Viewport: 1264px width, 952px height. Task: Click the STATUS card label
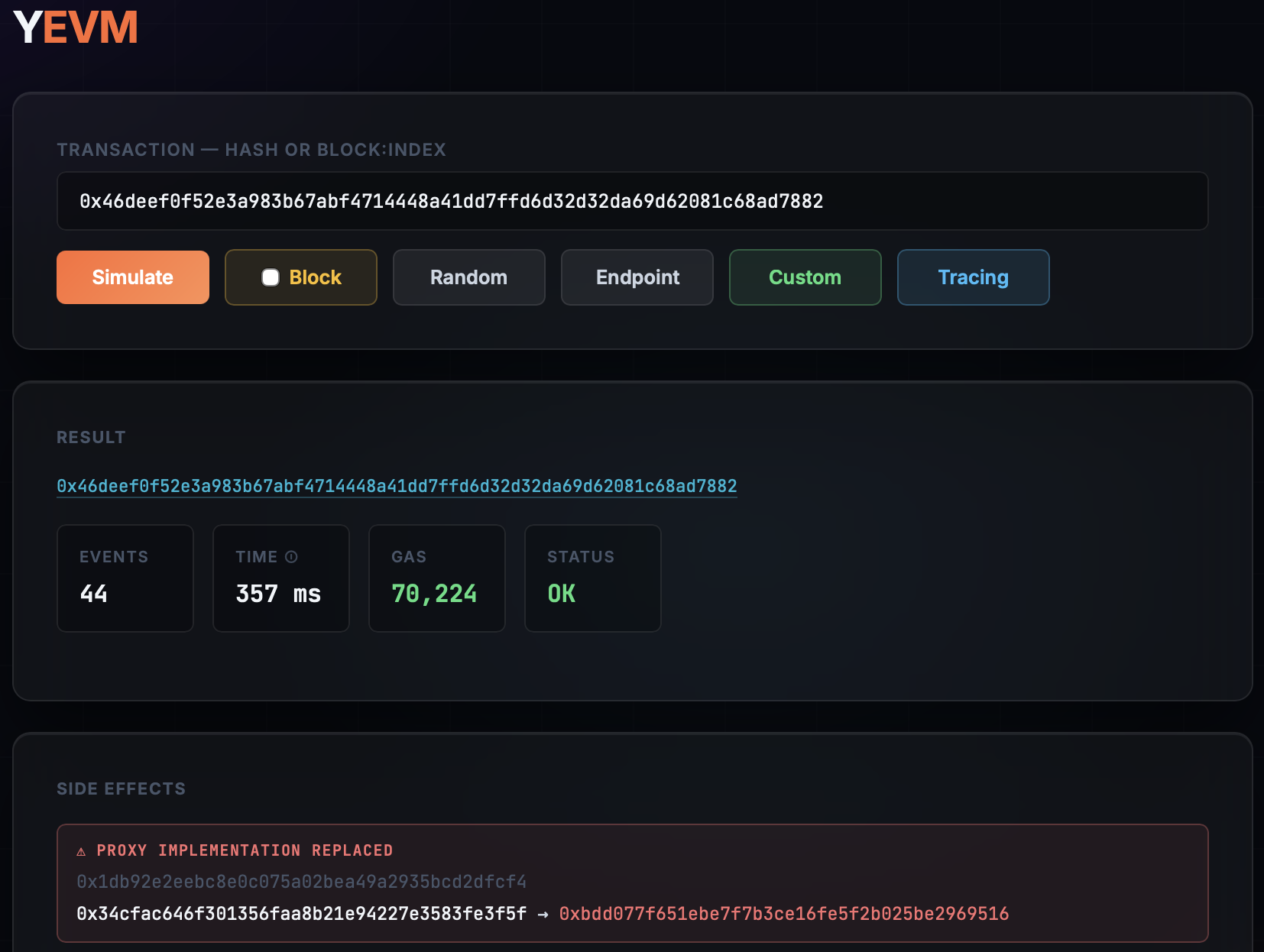(581, 557)
